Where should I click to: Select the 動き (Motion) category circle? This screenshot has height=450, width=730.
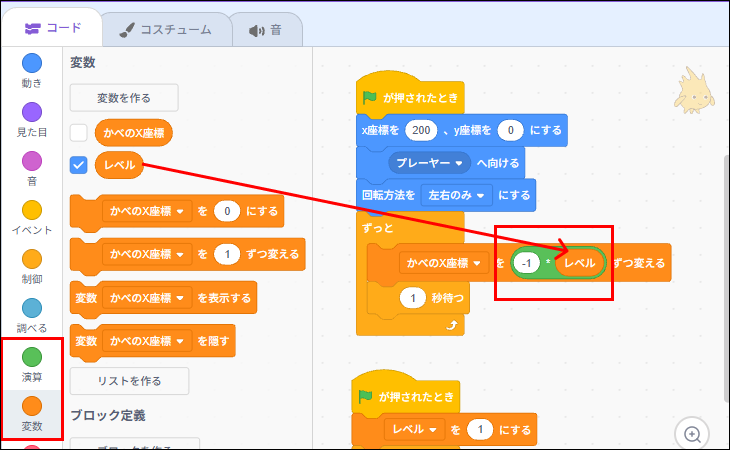click(32, 65)
